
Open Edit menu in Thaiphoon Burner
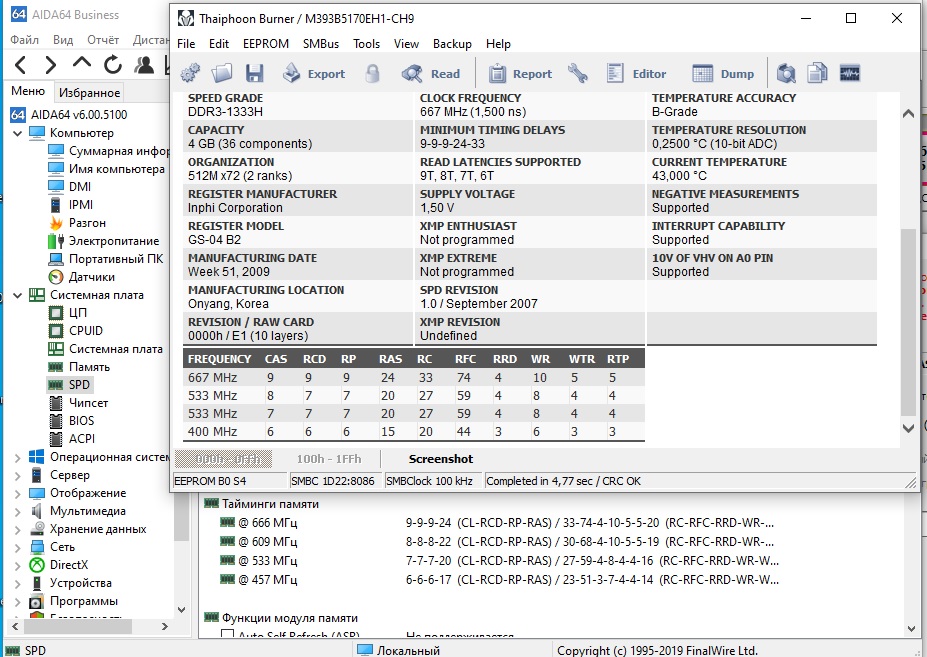click(218, 44)
